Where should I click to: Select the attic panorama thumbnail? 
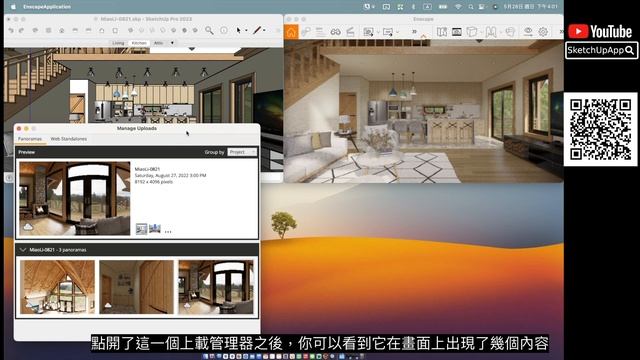point(57,287)
